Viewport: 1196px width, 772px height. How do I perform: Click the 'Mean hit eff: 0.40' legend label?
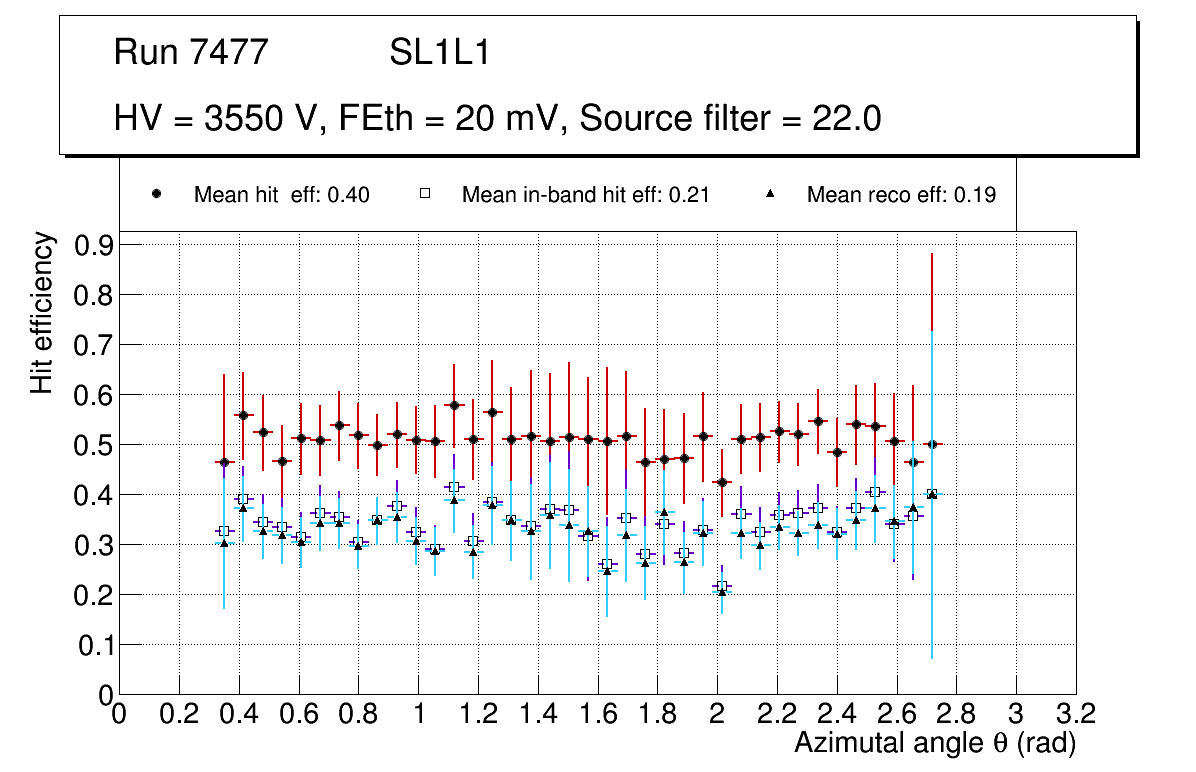(281, 195)
